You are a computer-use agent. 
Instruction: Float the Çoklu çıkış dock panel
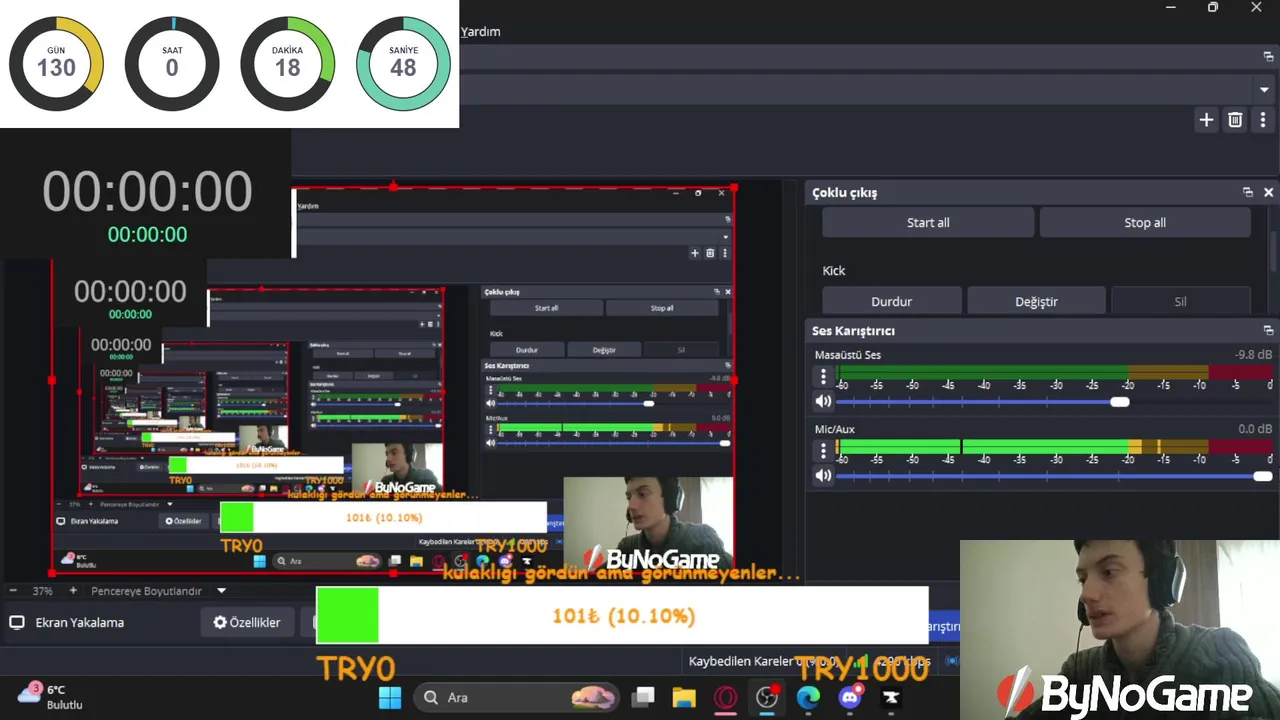(x=1248, y=192)
